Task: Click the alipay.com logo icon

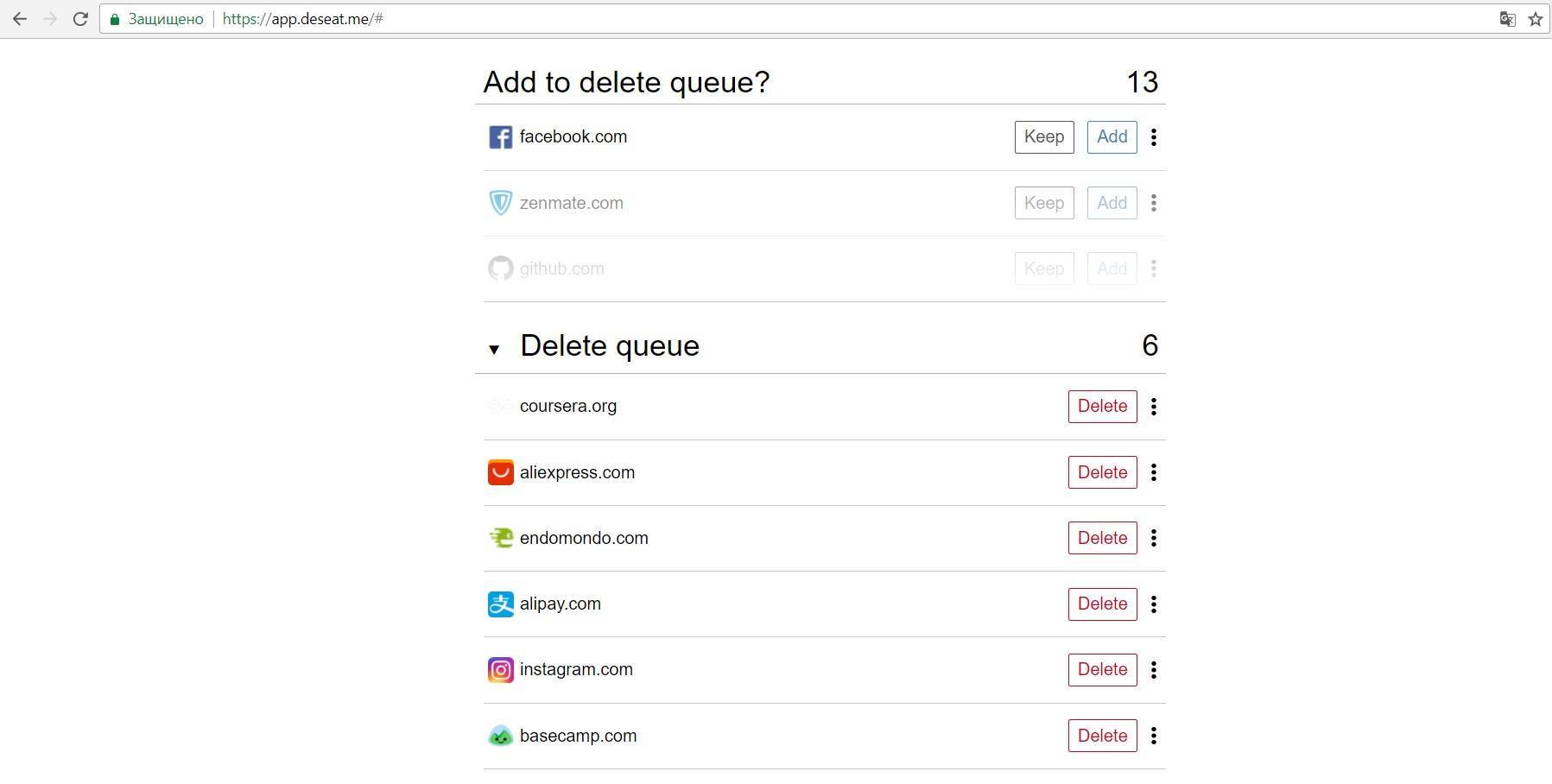Action: (500, 604)
